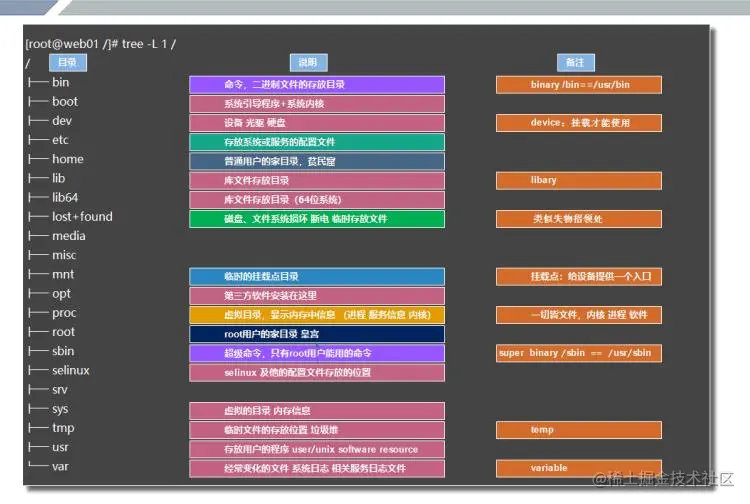Image resolution: width=750 pixels, height=504 pixels.
Task: Click box "库文件存放目录（64位系统）"
Action: (317, 200)
